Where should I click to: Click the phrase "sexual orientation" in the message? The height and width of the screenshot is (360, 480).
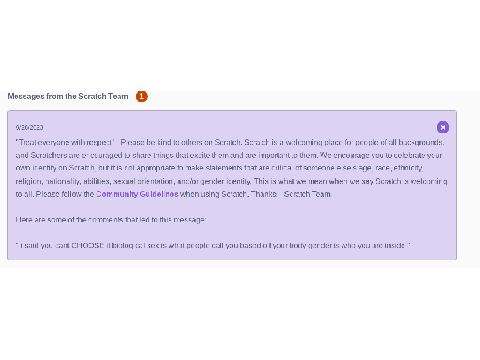pyautogui.click(x=143, y=181)
